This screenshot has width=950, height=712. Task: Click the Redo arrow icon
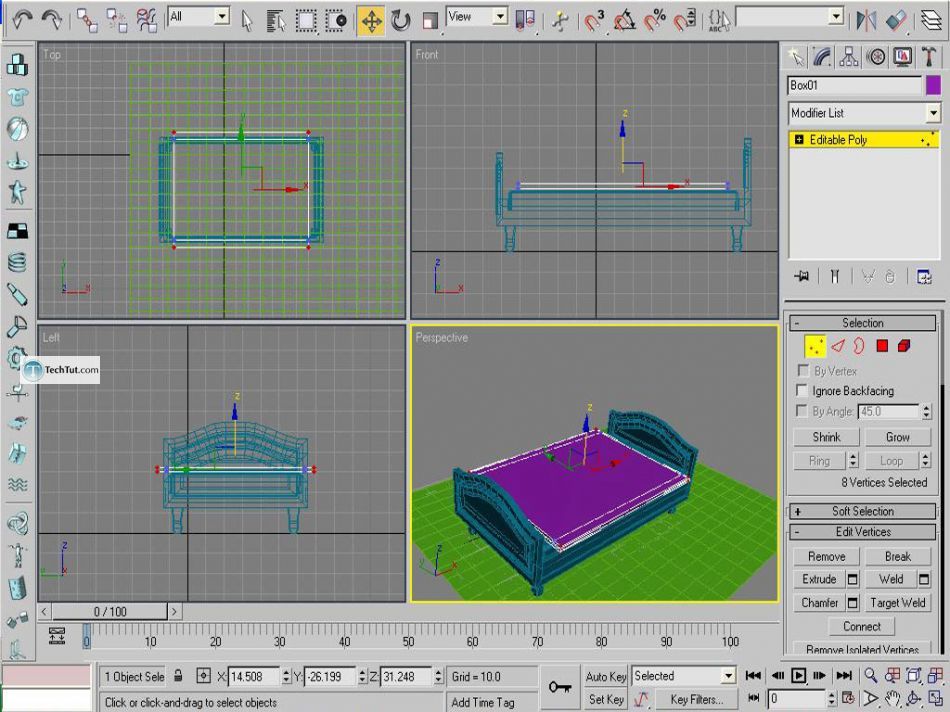tap(52, 19)
